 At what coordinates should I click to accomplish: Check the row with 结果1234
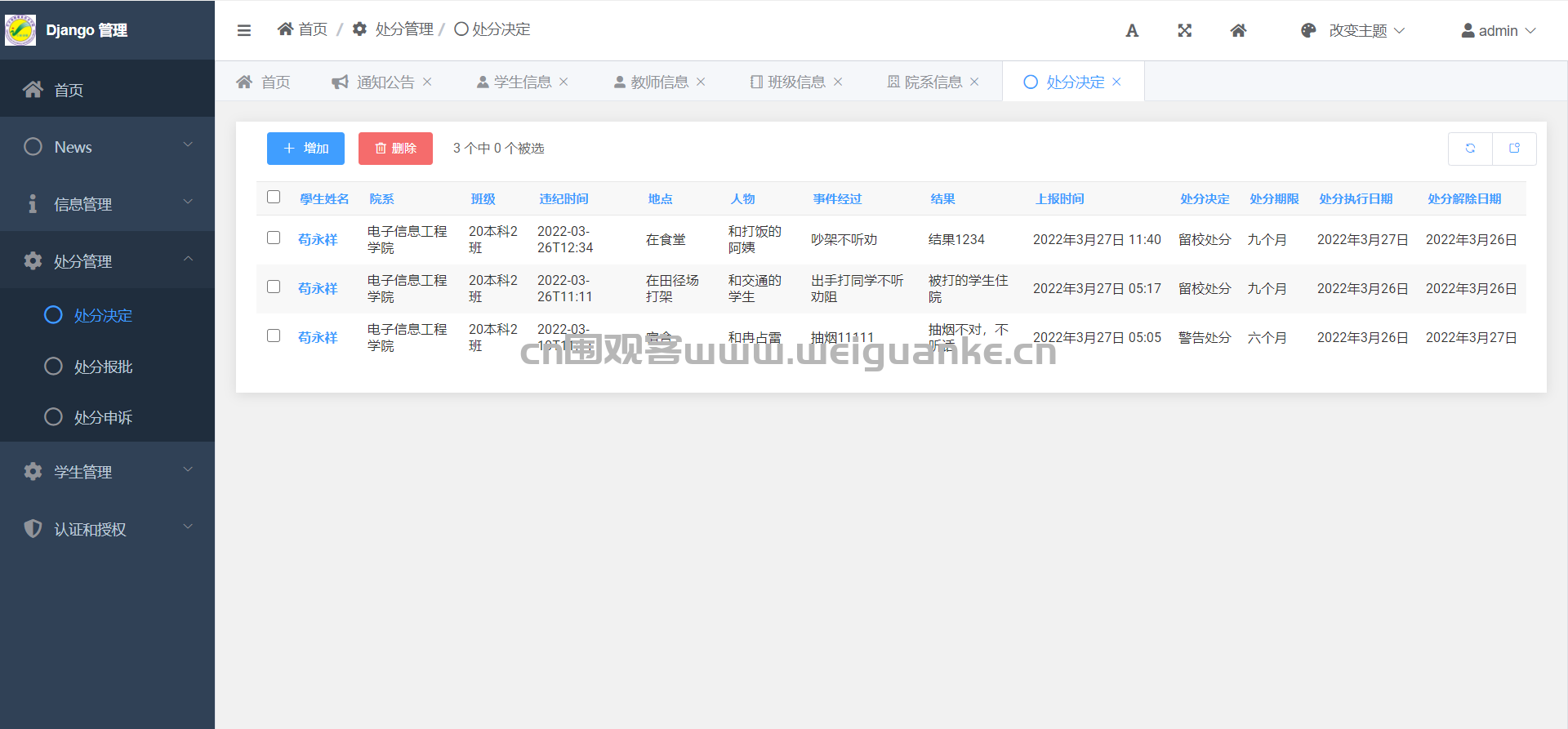274,238
